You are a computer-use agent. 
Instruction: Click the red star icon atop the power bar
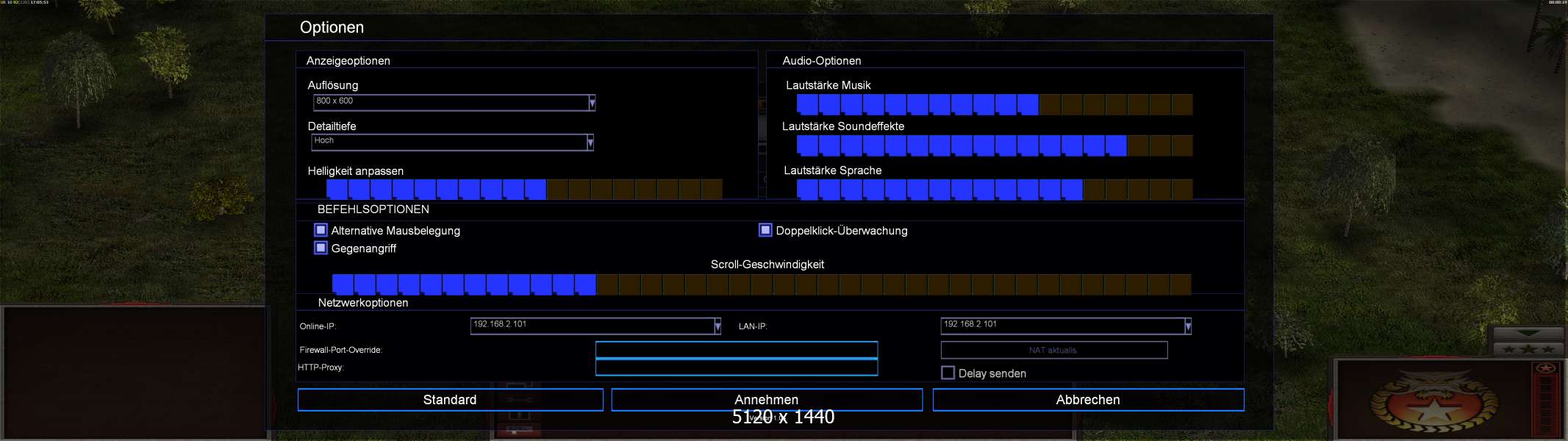click(x=1545, y=368)
